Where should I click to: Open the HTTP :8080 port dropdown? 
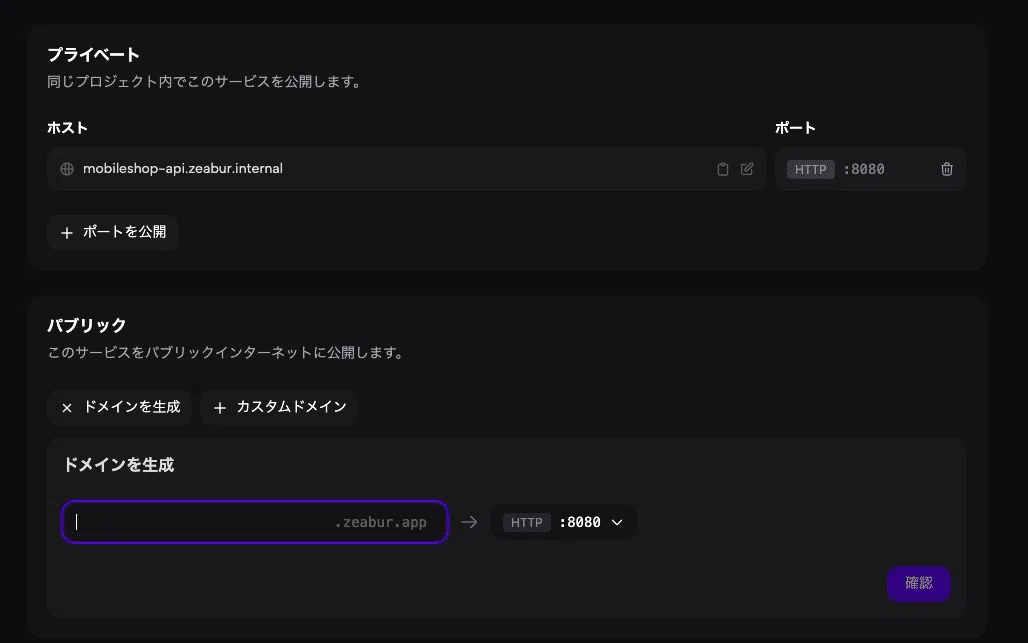564,522
